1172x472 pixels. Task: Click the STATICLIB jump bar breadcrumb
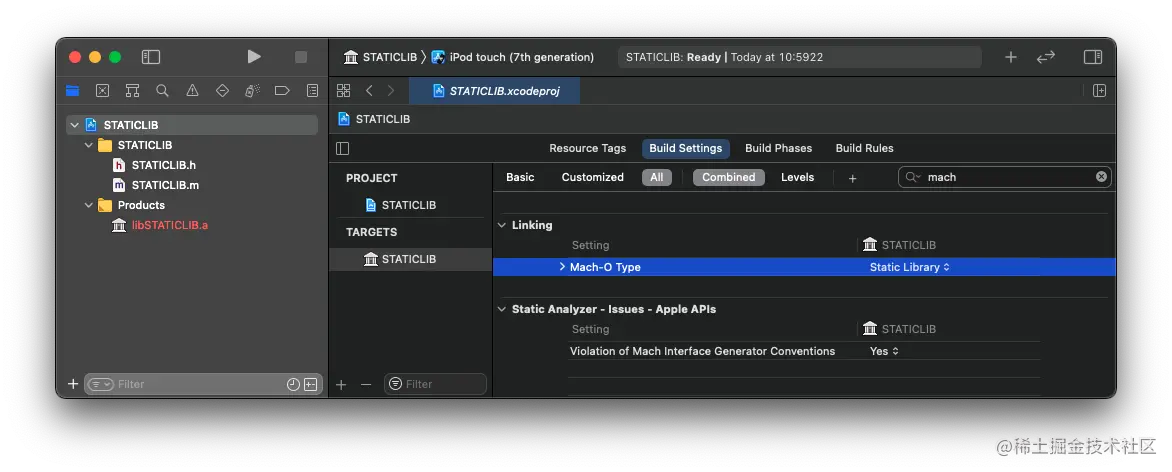coord(374,119)
